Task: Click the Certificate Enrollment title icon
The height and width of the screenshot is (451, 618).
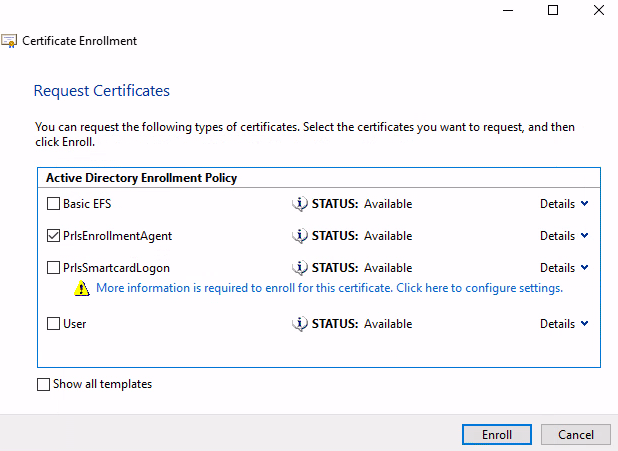Action: point(10,42)
